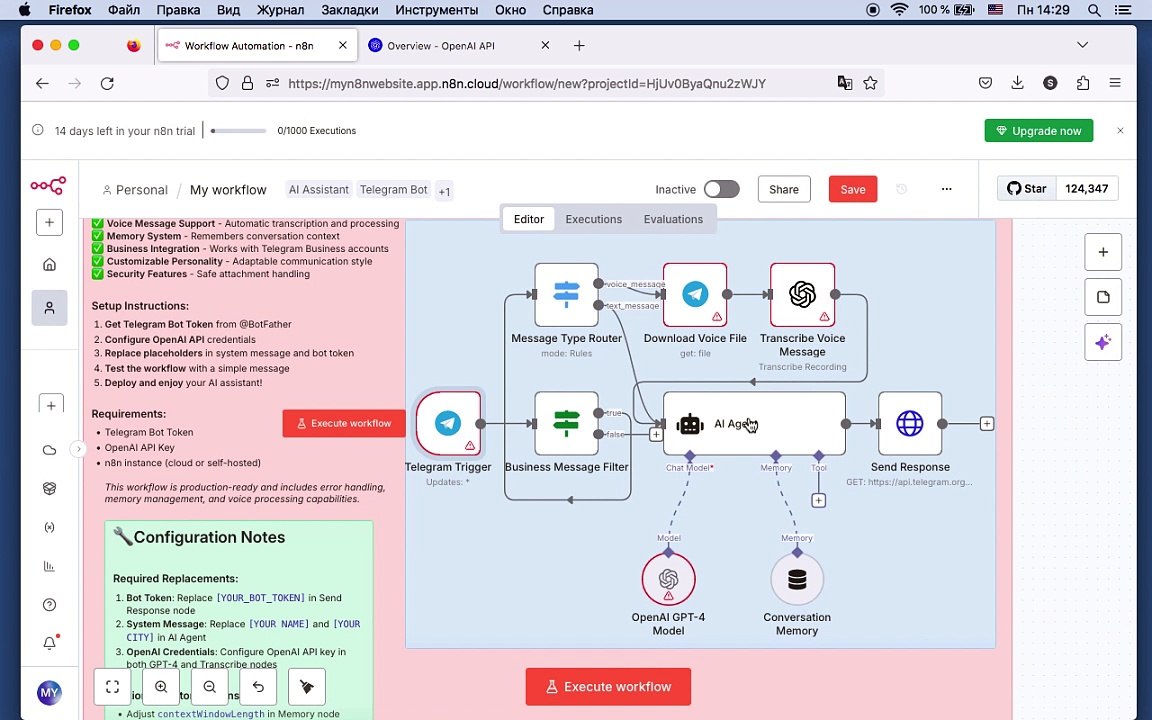Viewport: 1152px width, 720px height.
Task: Open Insights chart icon in sidebar
Action: point(49,566)
